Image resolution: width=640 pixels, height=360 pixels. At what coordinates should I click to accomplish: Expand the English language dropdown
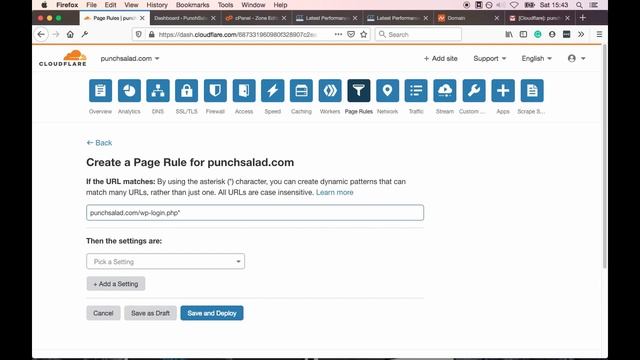point(536,58)
